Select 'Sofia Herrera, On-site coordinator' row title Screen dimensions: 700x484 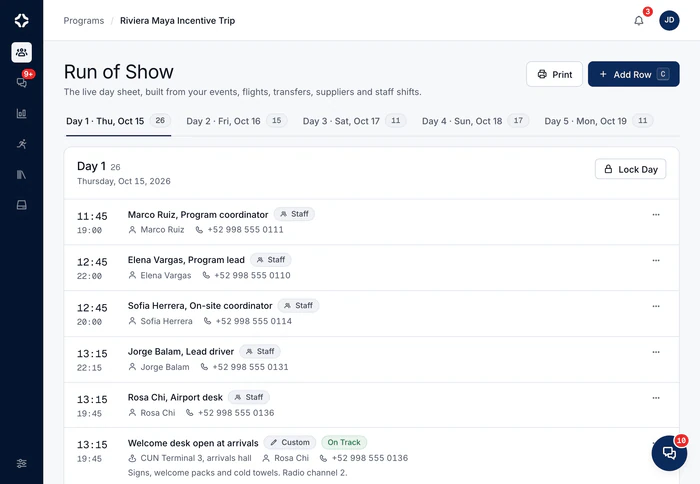click(x=200, y=306)
